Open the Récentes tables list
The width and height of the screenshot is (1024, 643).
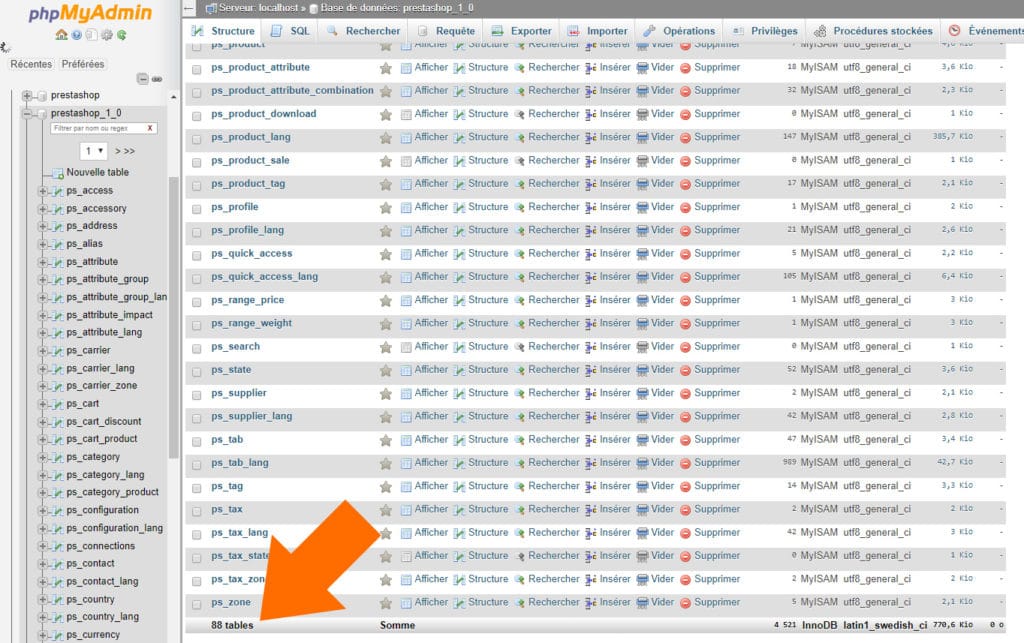31,64
